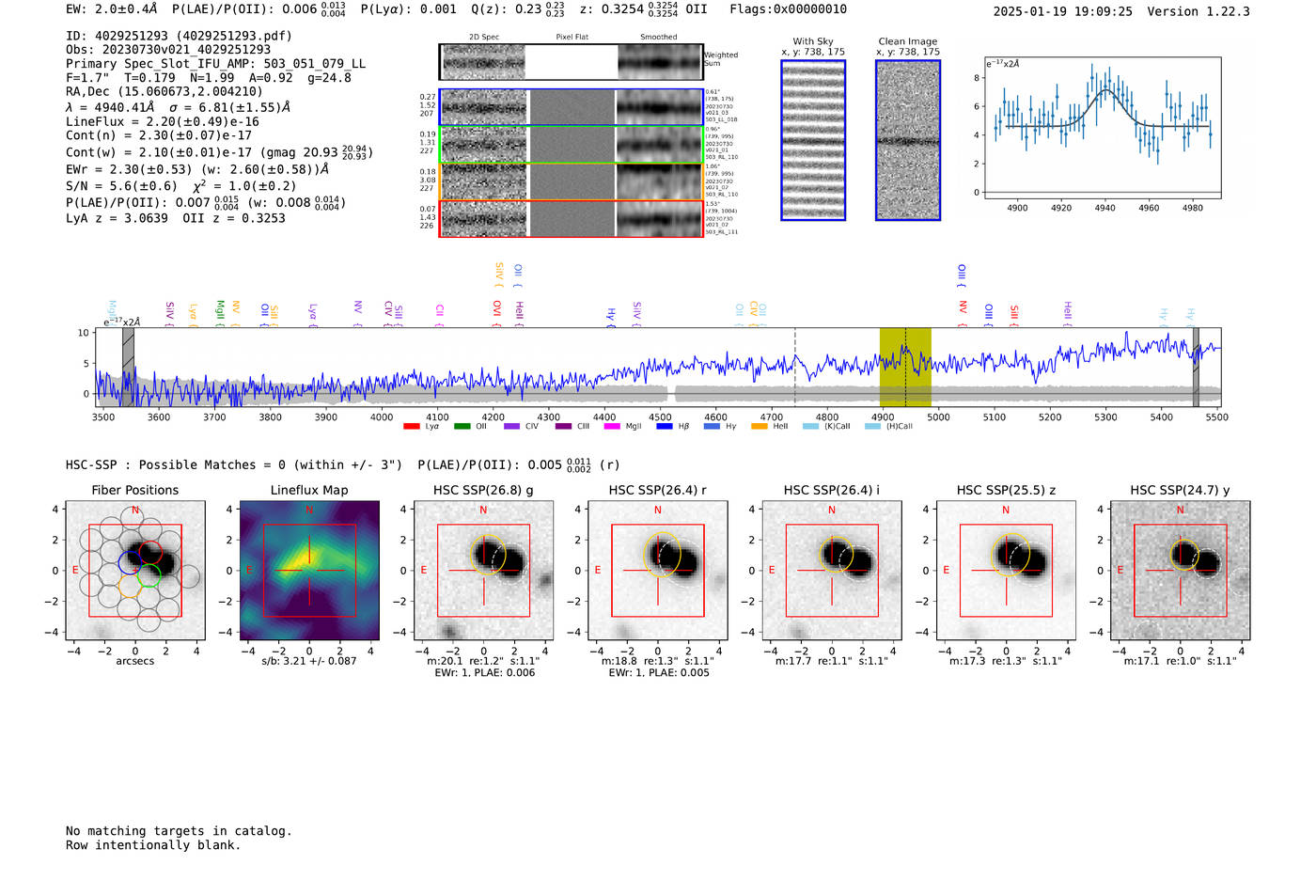Select the LineFlux = 2.20(±0.49)e-16 line

tap(163, 121)
